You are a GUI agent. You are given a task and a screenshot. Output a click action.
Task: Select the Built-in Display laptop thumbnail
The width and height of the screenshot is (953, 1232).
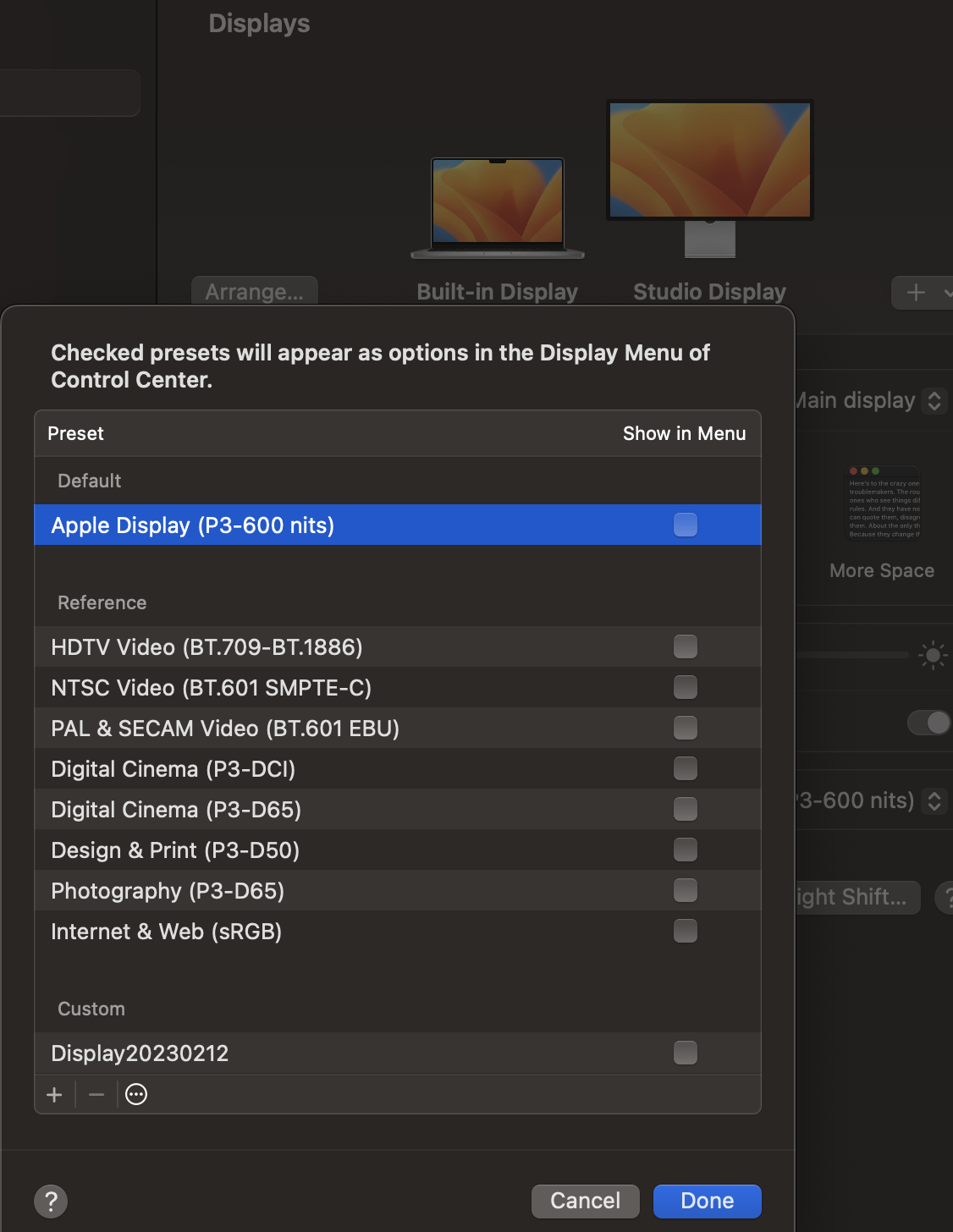pos(498,208)
